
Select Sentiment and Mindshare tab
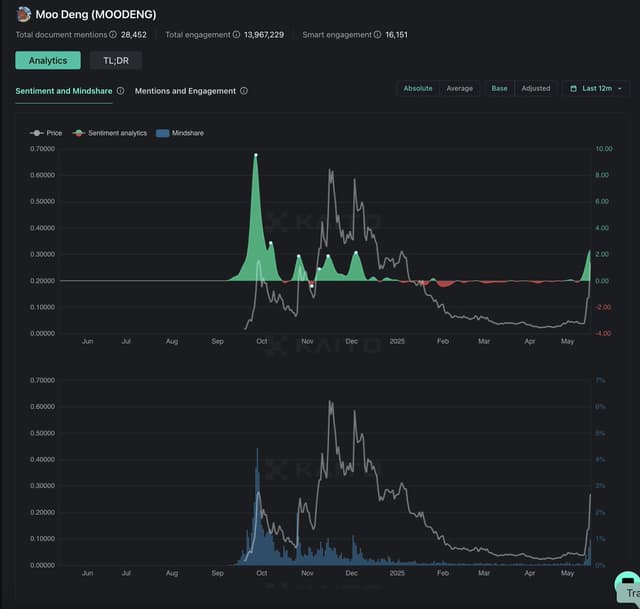(x=64, y=91)
